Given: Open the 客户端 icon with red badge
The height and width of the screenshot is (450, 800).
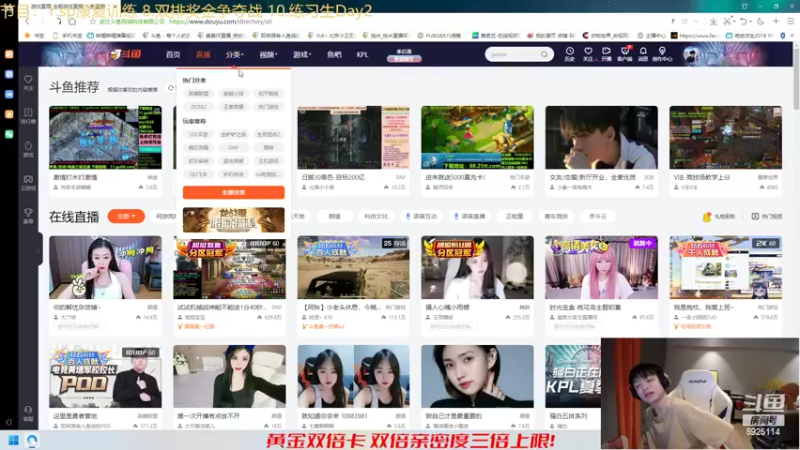Looking at the screenshot, I should pos(624,54).
